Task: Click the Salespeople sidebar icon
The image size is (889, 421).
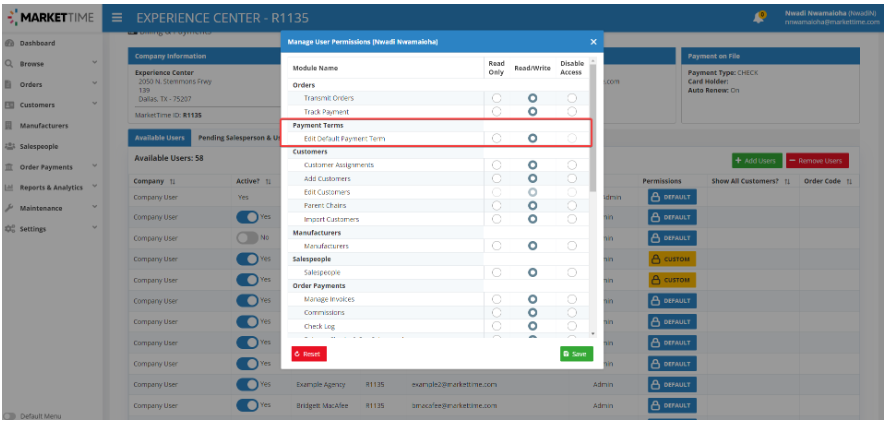Action: [9, 146]
